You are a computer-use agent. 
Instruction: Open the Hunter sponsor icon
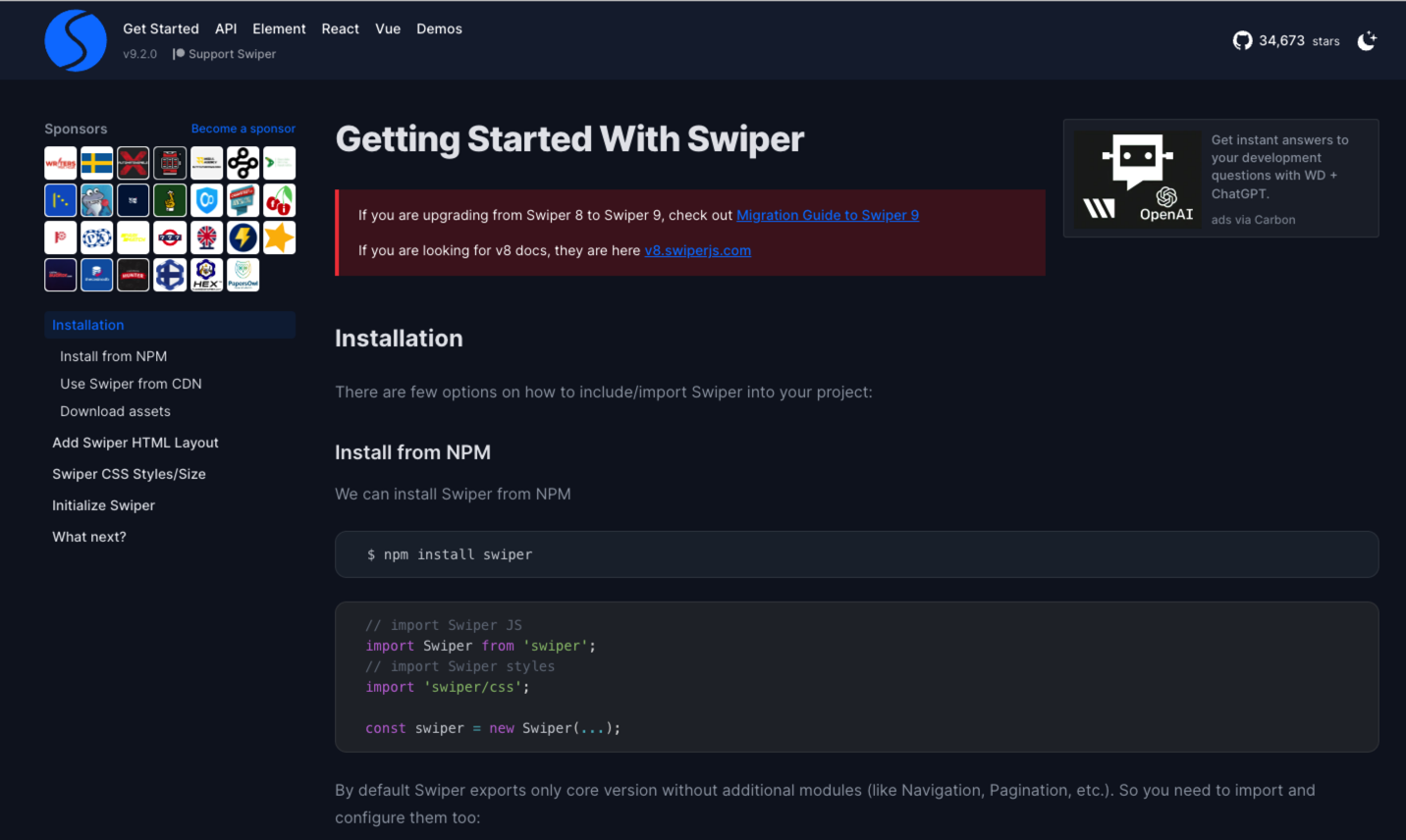(x=134, y=275)
